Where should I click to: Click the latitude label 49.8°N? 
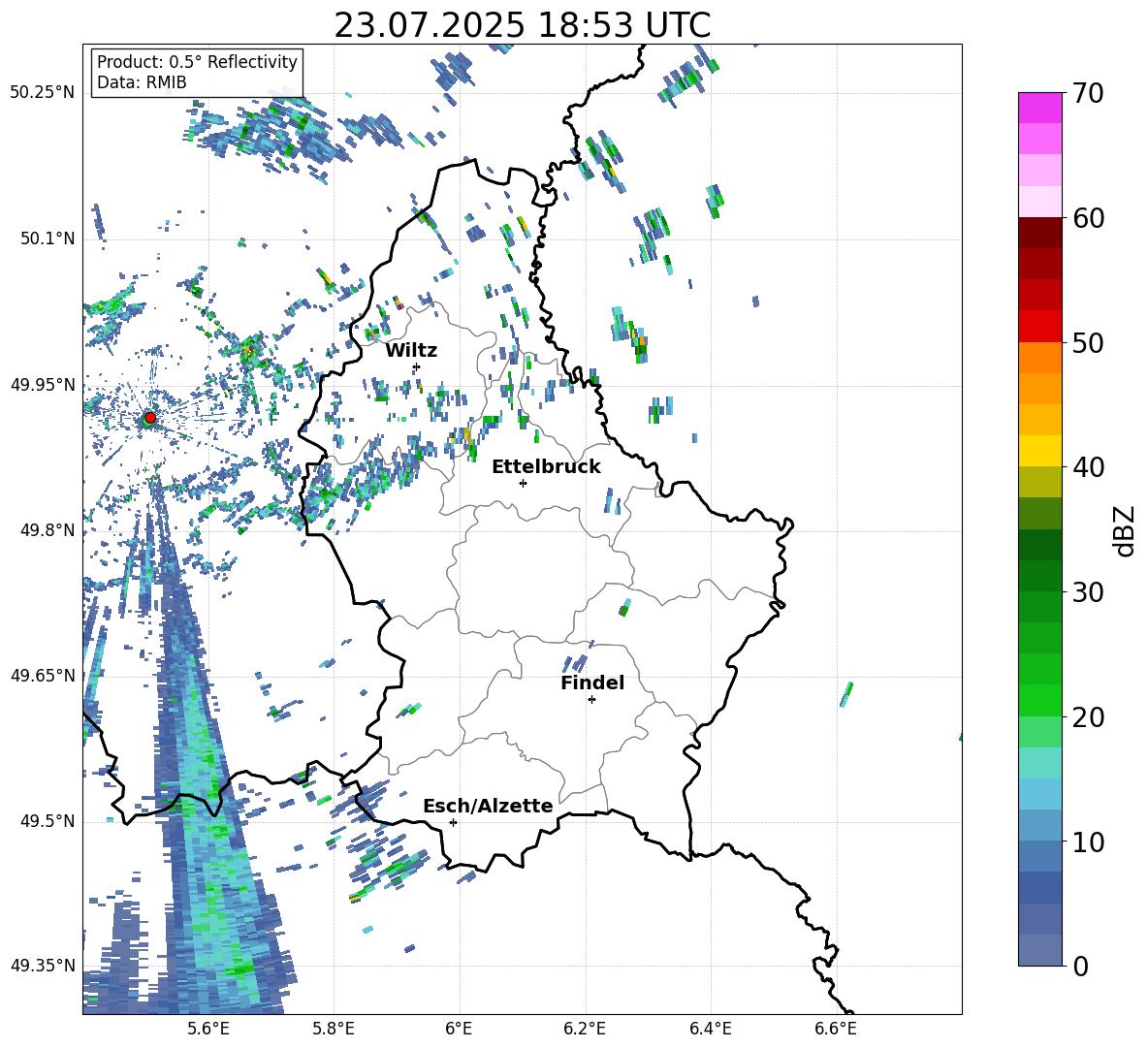point(47,530)
